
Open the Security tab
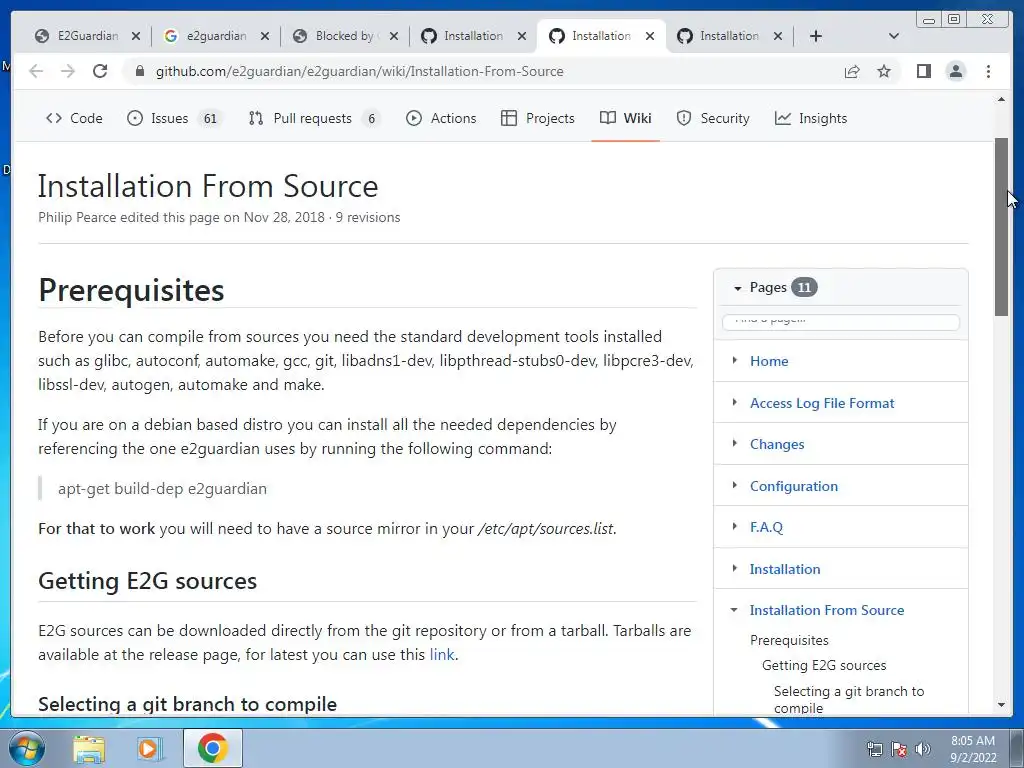713,118
